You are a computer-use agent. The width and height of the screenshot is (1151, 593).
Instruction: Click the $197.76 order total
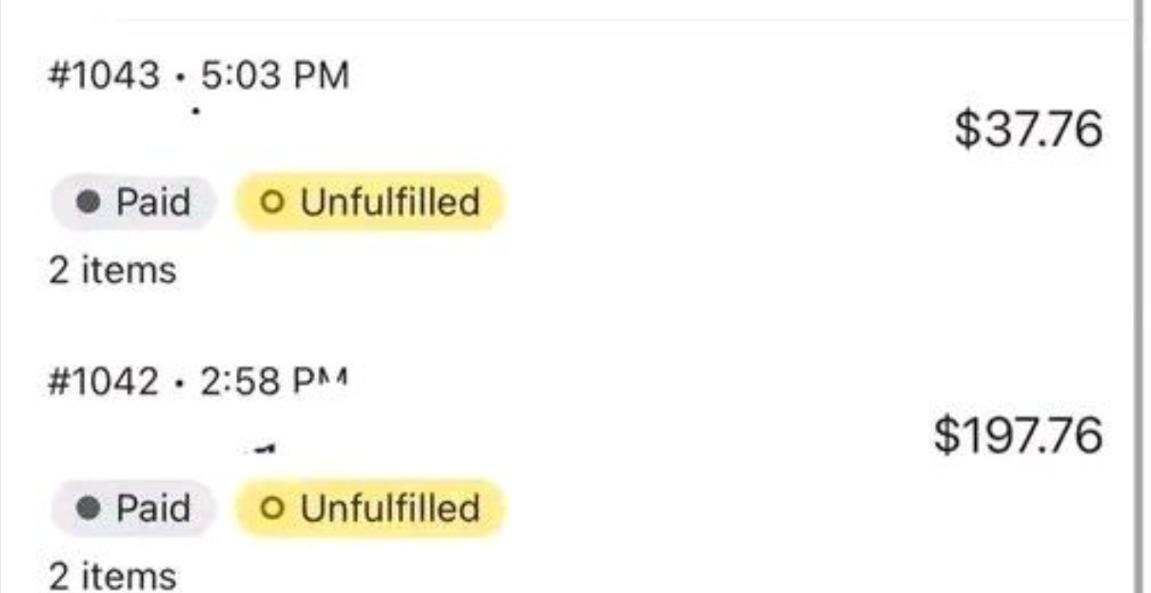1018,437
